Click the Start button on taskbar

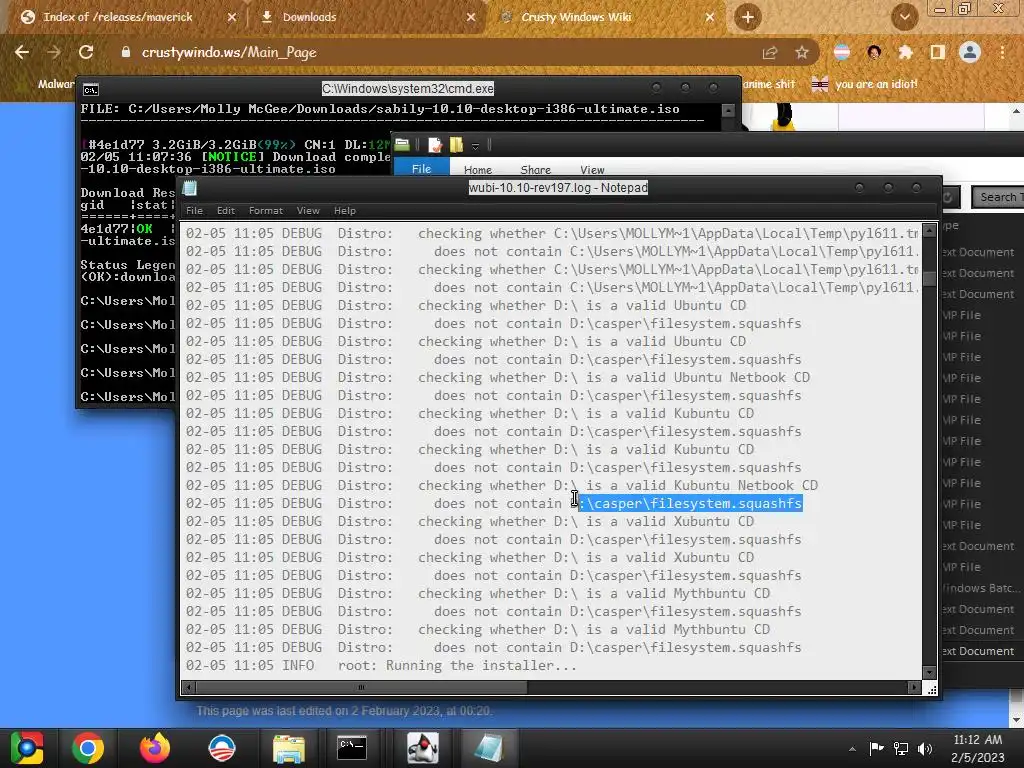(27, 748)
